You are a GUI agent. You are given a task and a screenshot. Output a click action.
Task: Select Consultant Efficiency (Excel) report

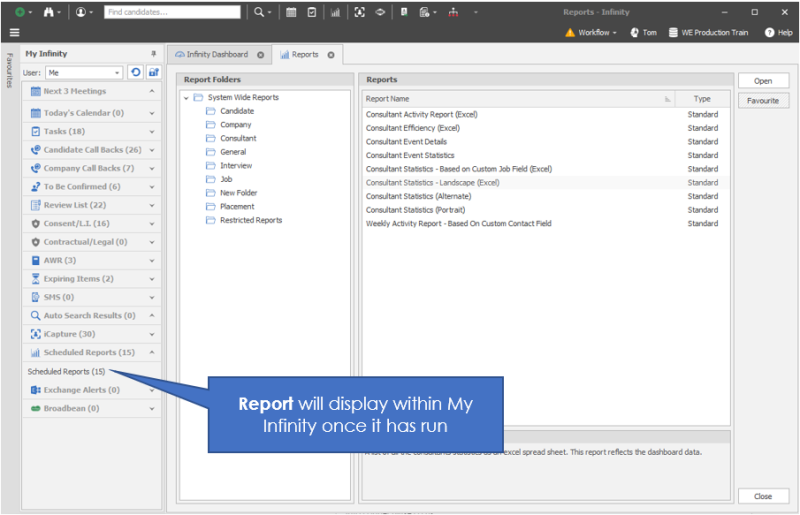tap(412, 128)
